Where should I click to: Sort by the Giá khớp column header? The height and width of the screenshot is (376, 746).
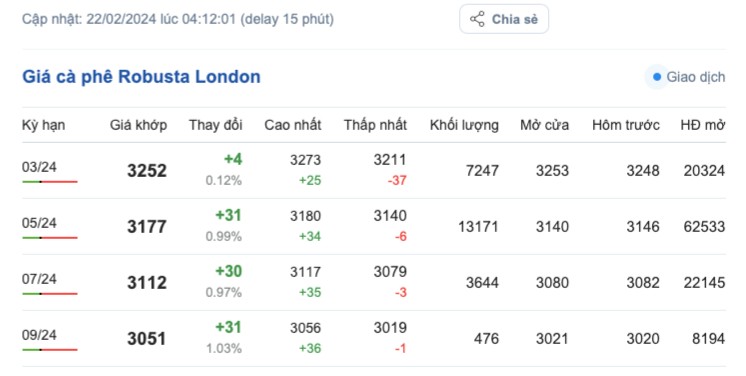[138, 125]
